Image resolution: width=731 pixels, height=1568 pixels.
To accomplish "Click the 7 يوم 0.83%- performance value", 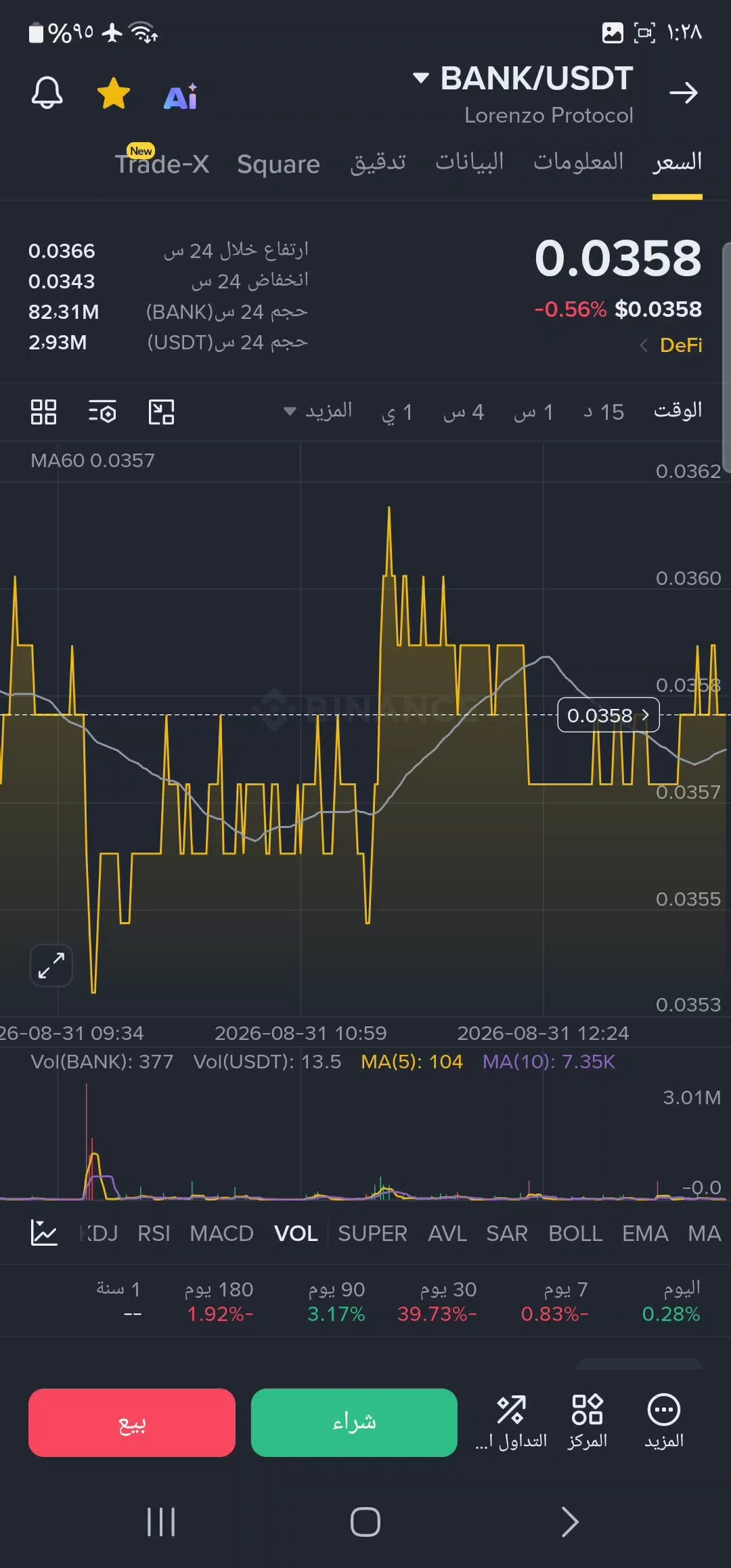I will pos(554,1314).
